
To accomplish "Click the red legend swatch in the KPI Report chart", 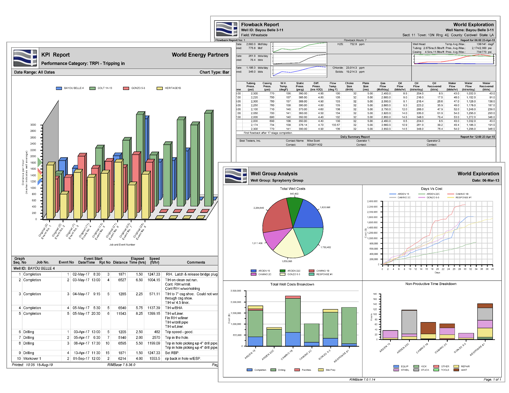I will coord(126,88).
